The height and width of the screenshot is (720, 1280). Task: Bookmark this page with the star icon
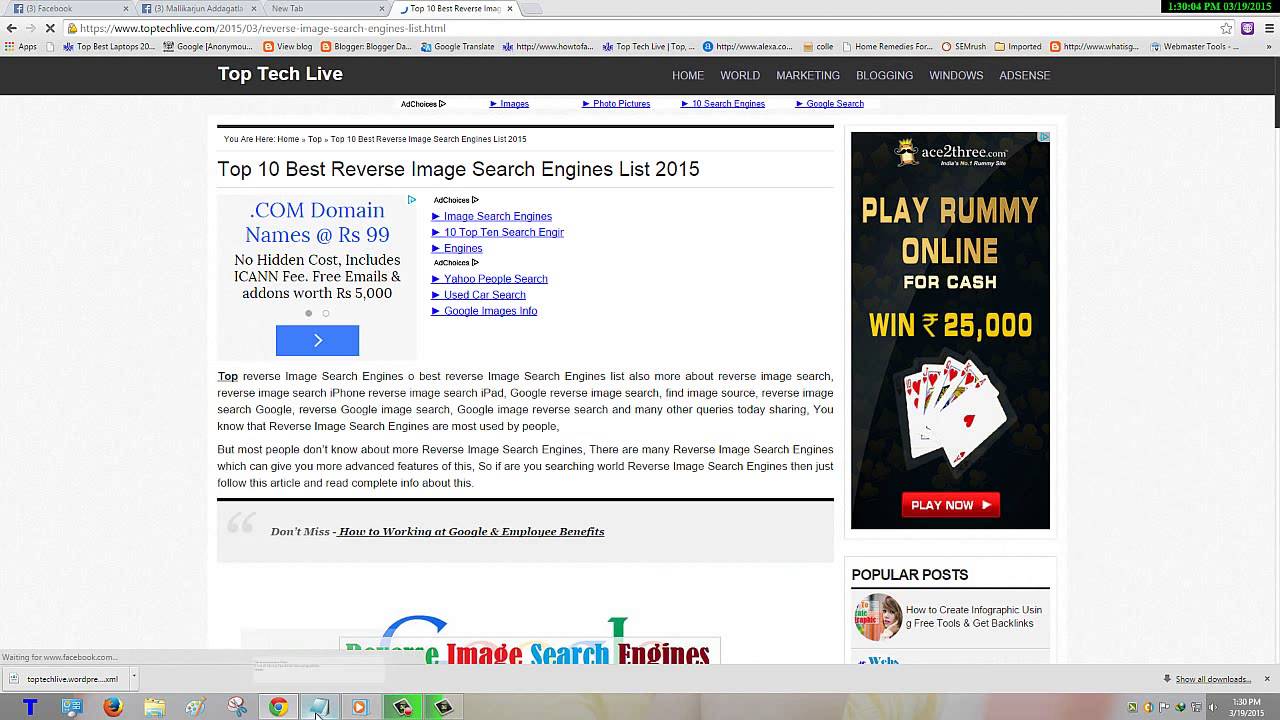click(x=1226, y=28)
